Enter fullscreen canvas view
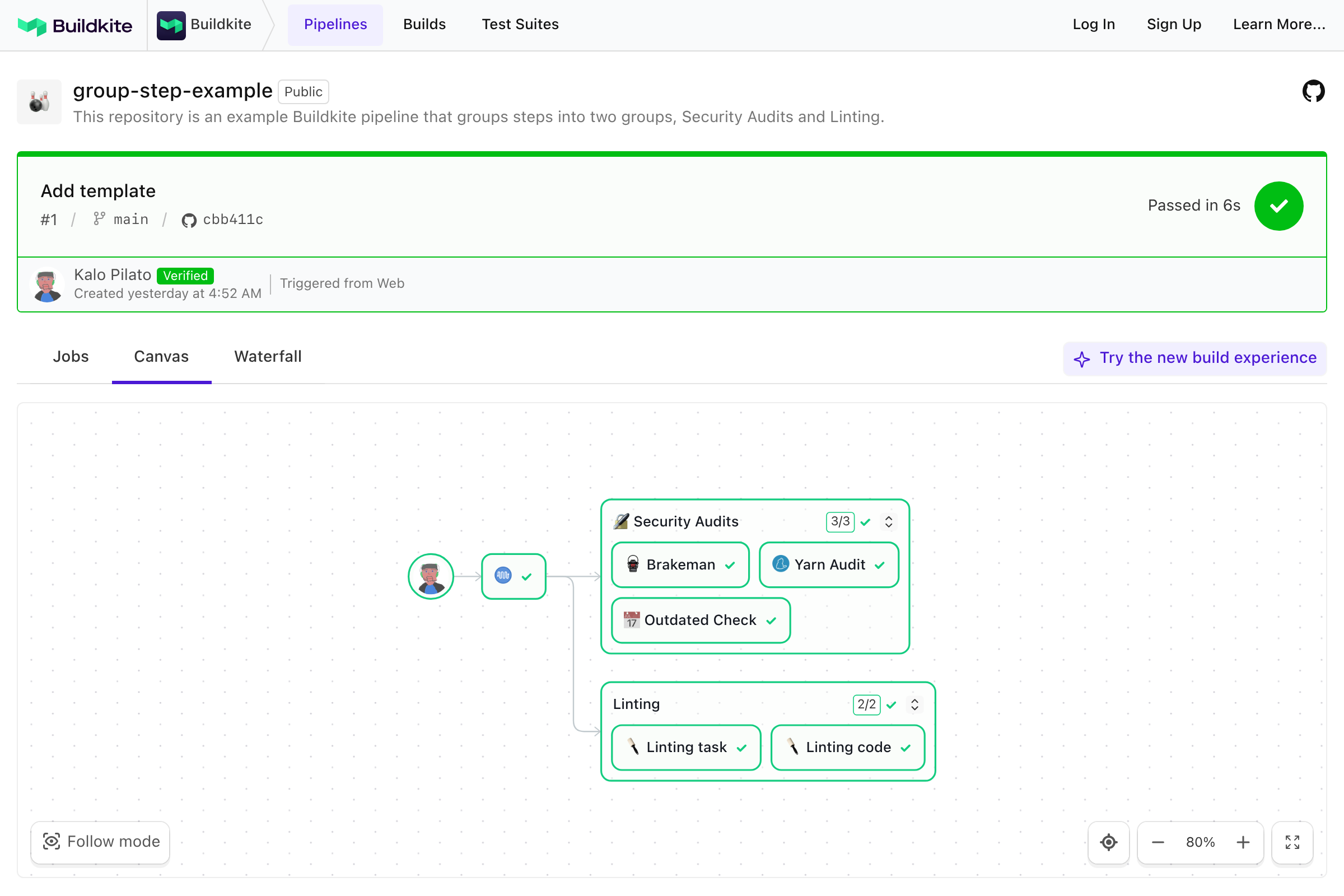This screenshot has height=896, width=1344. pos(1292,842)
